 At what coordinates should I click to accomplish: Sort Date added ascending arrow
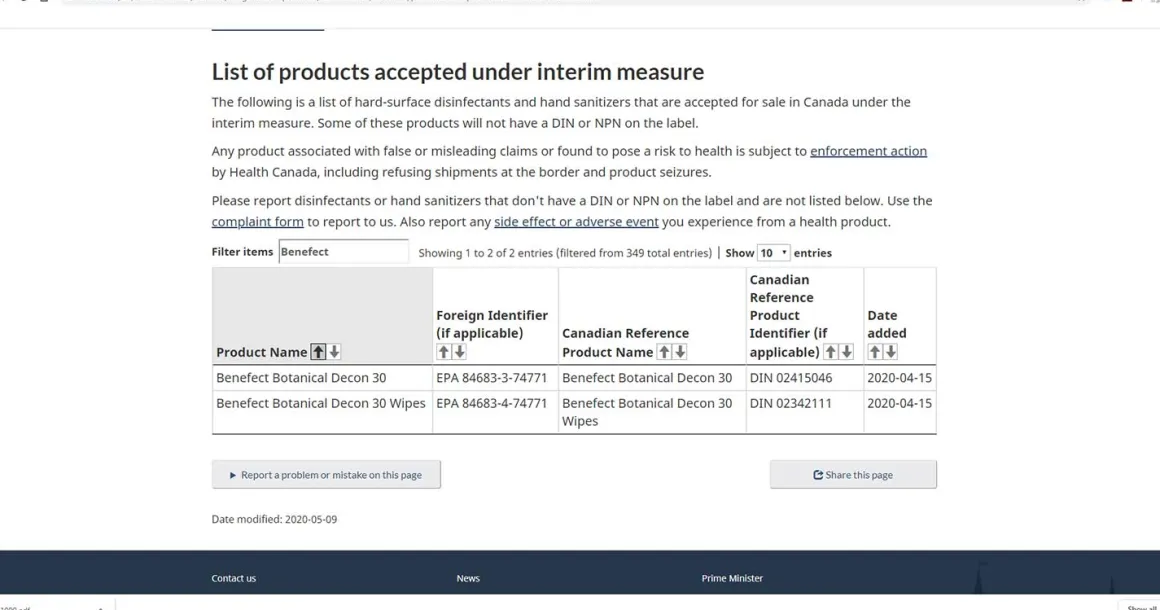[x=875, y=352]
